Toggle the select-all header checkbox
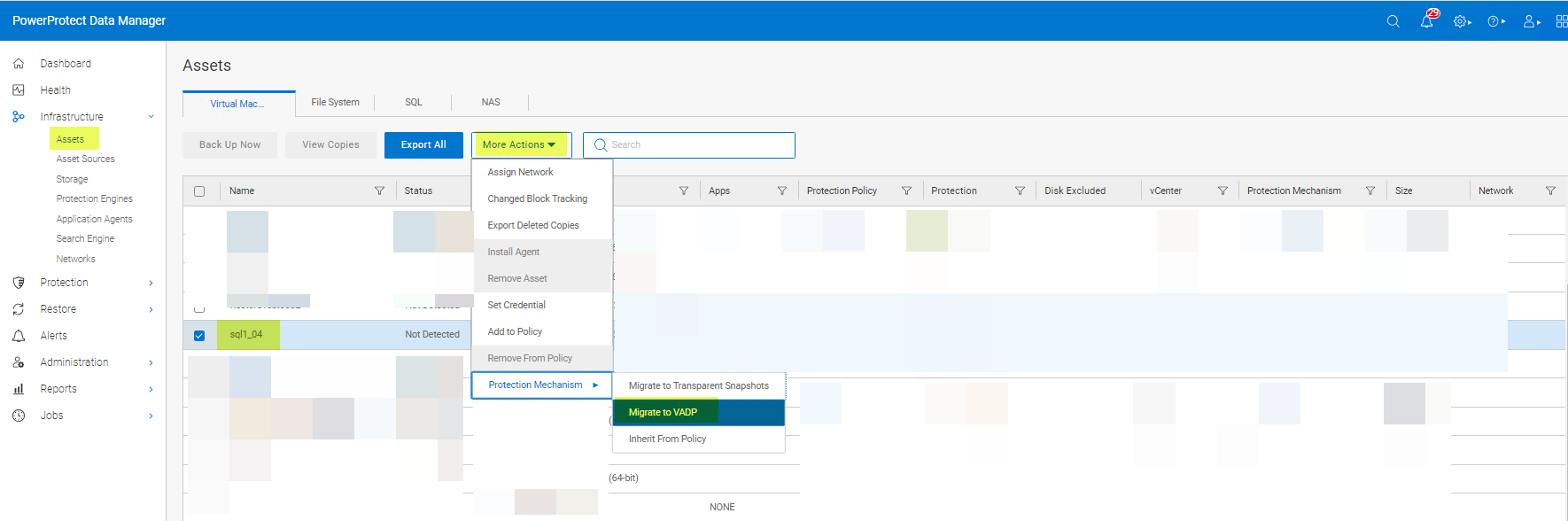The image size is (1568, 521). click(x=199, y=191)
